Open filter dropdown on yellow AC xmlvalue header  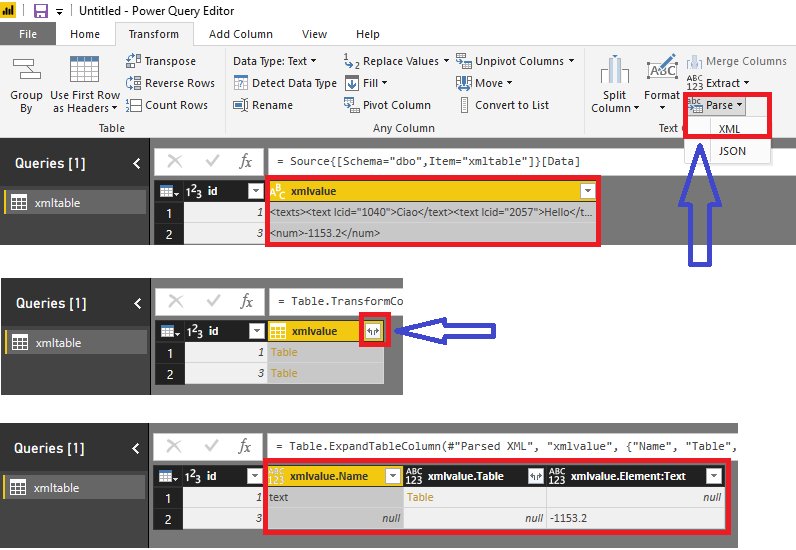click(587, 191)
